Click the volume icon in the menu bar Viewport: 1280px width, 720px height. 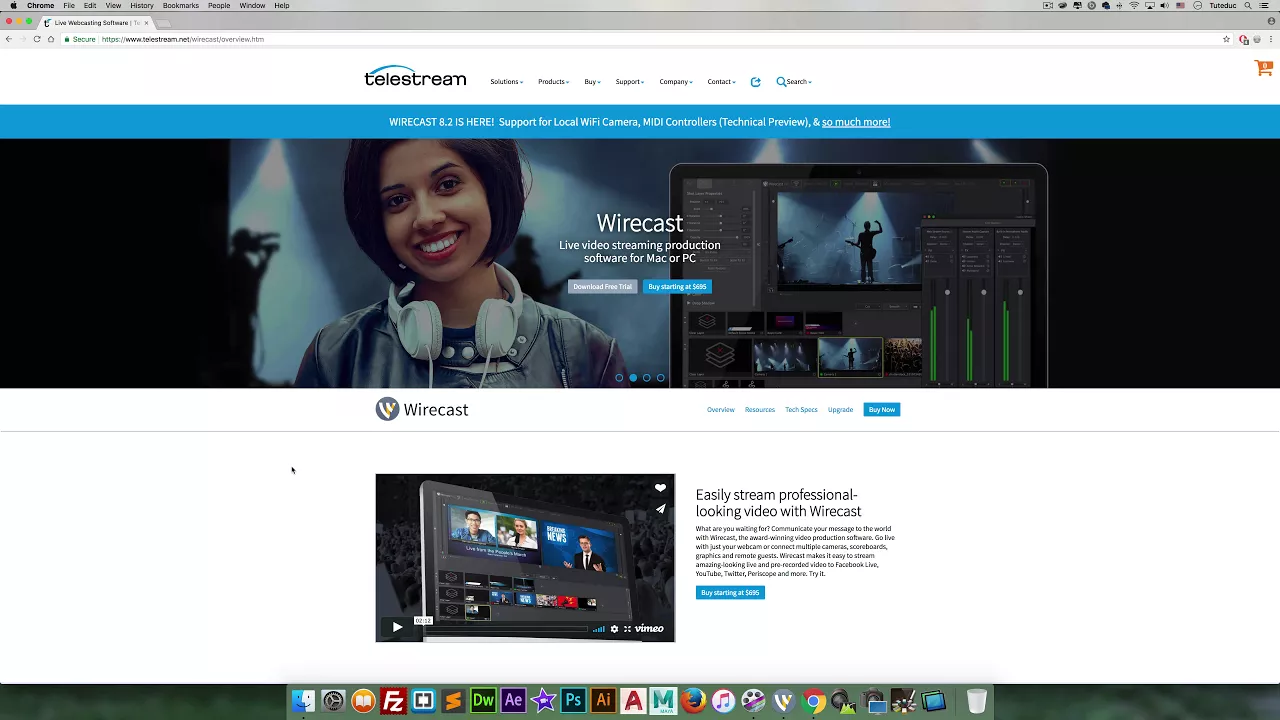[x=1164, y=6]
